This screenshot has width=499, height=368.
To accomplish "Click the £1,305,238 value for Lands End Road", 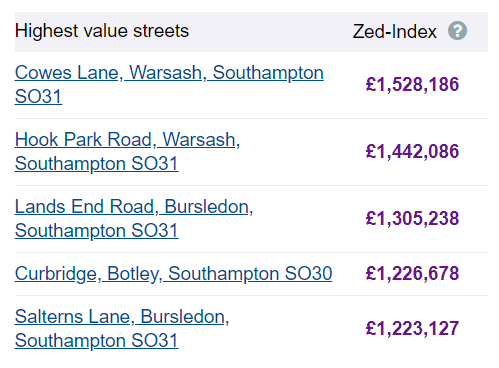I will (x=412, y=218).
